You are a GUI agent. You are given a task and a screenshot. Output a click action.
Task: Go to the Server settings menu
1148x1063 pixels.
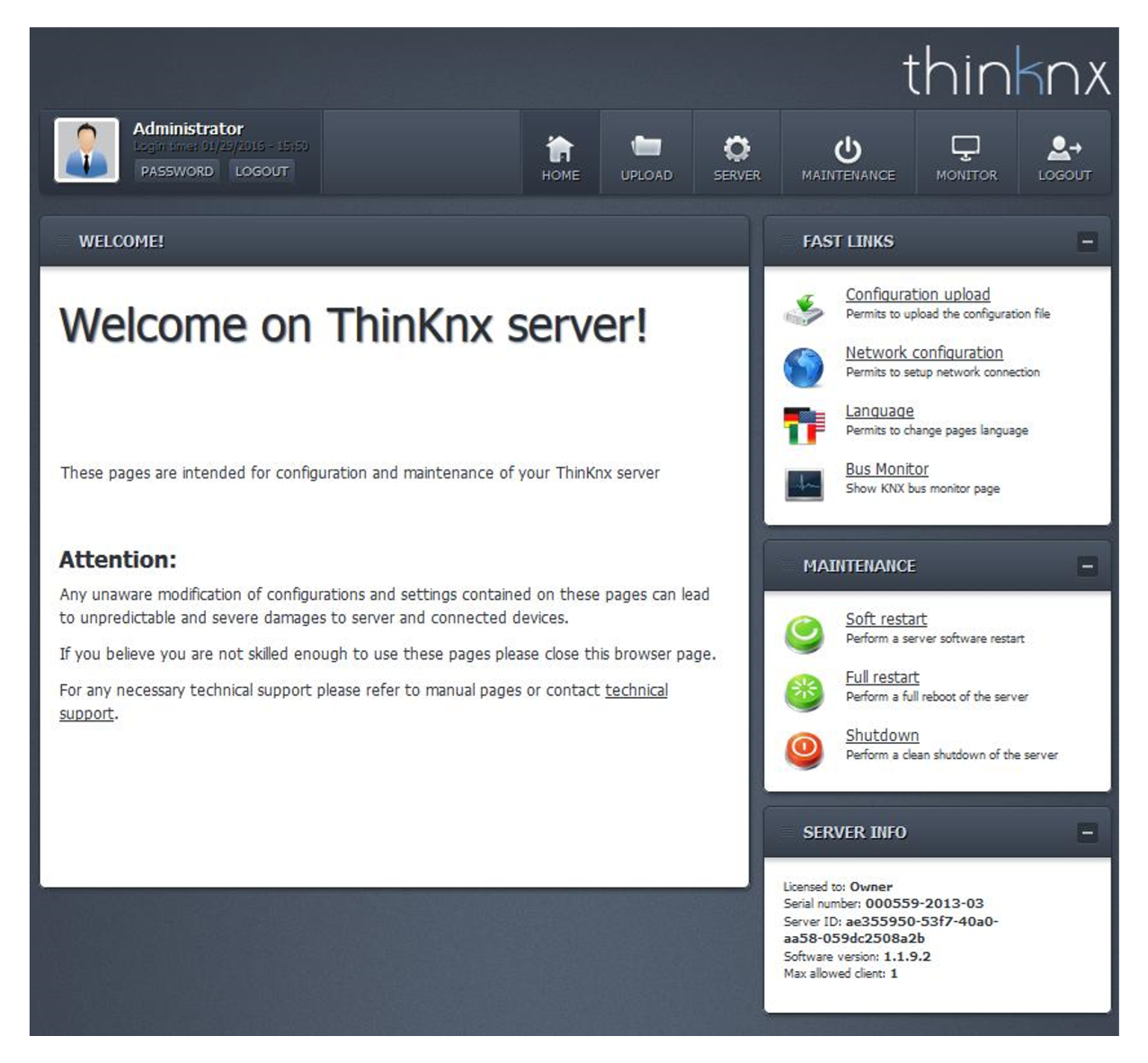point(736,157)
